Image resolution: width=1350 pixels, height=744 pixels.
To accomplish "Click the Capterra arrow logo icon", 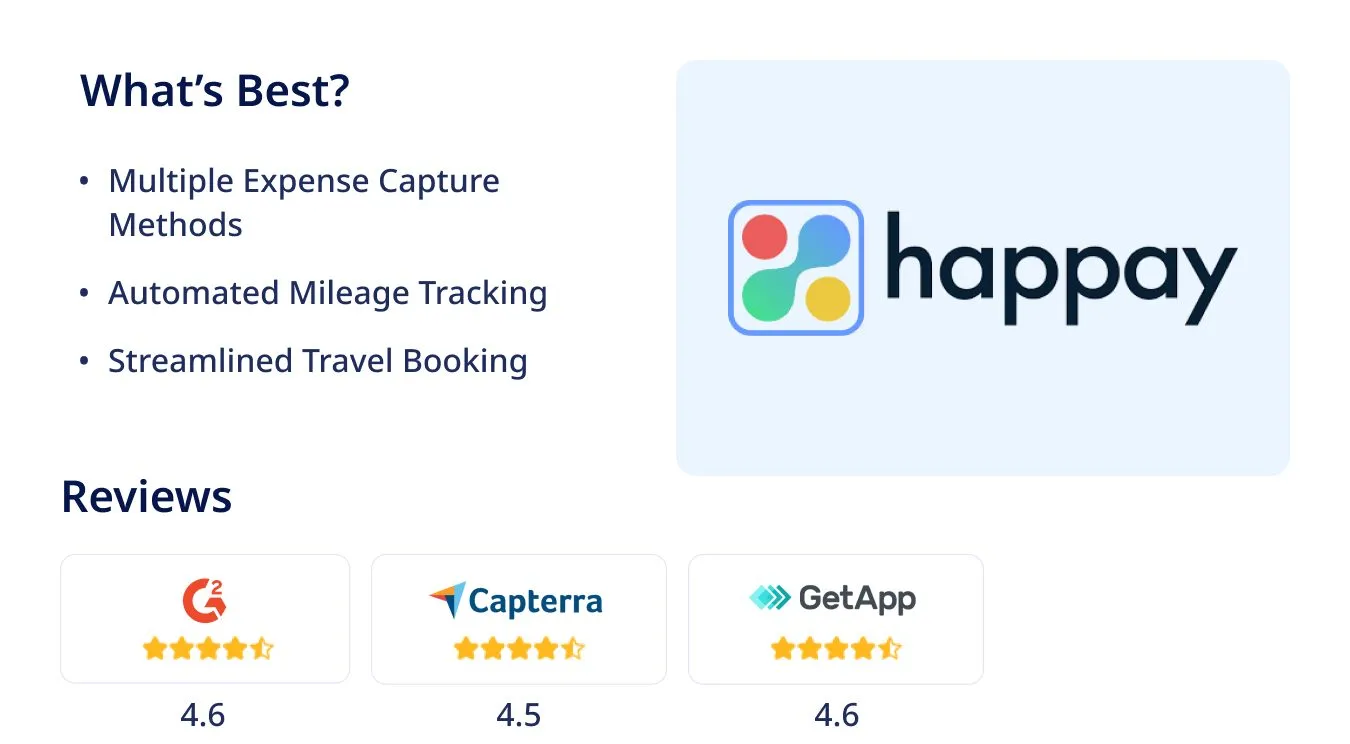I will [447, 600].
